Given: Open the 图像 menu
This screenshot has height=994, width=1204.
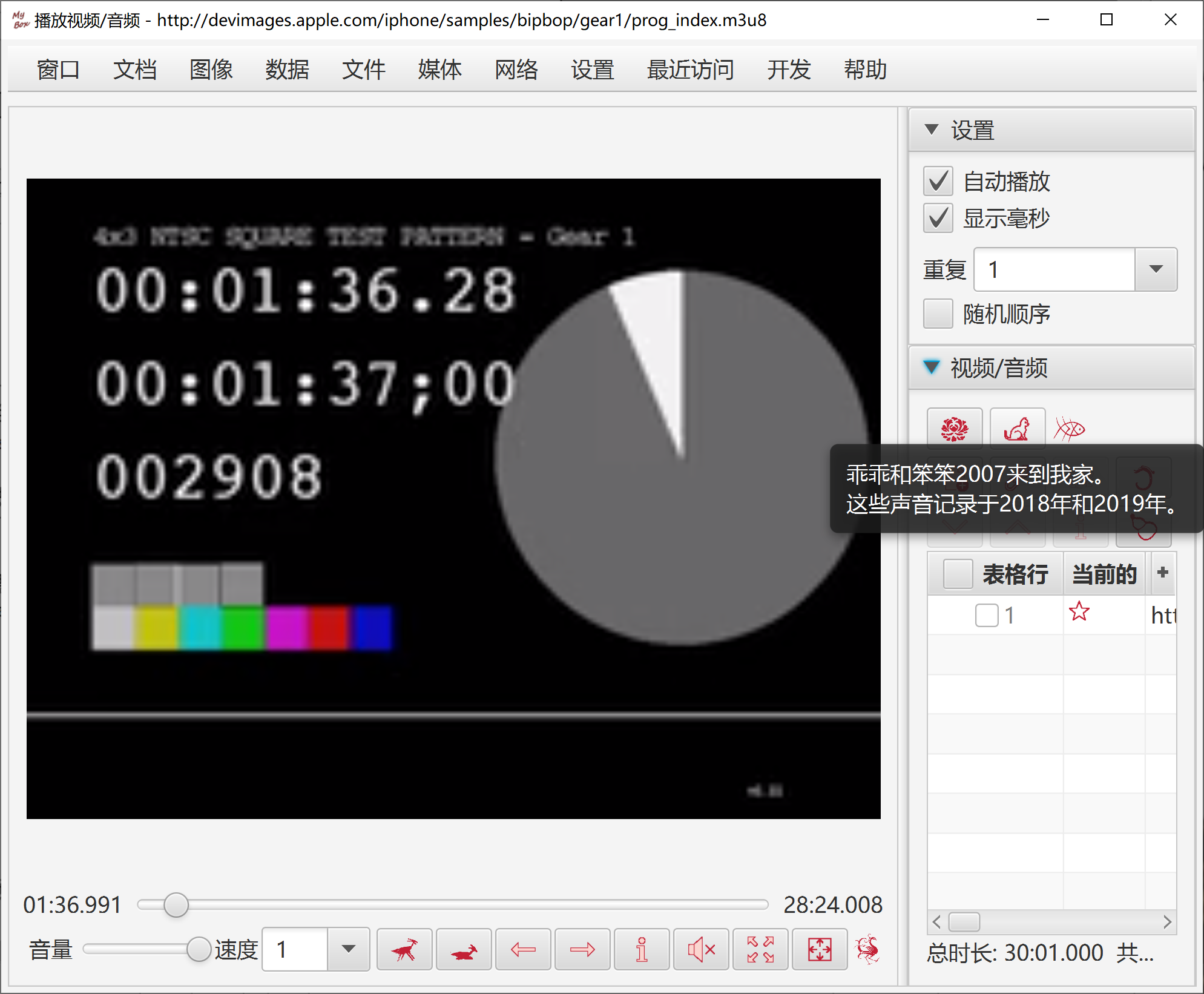Looking at the screenshot, I should (x=211, y=70).
